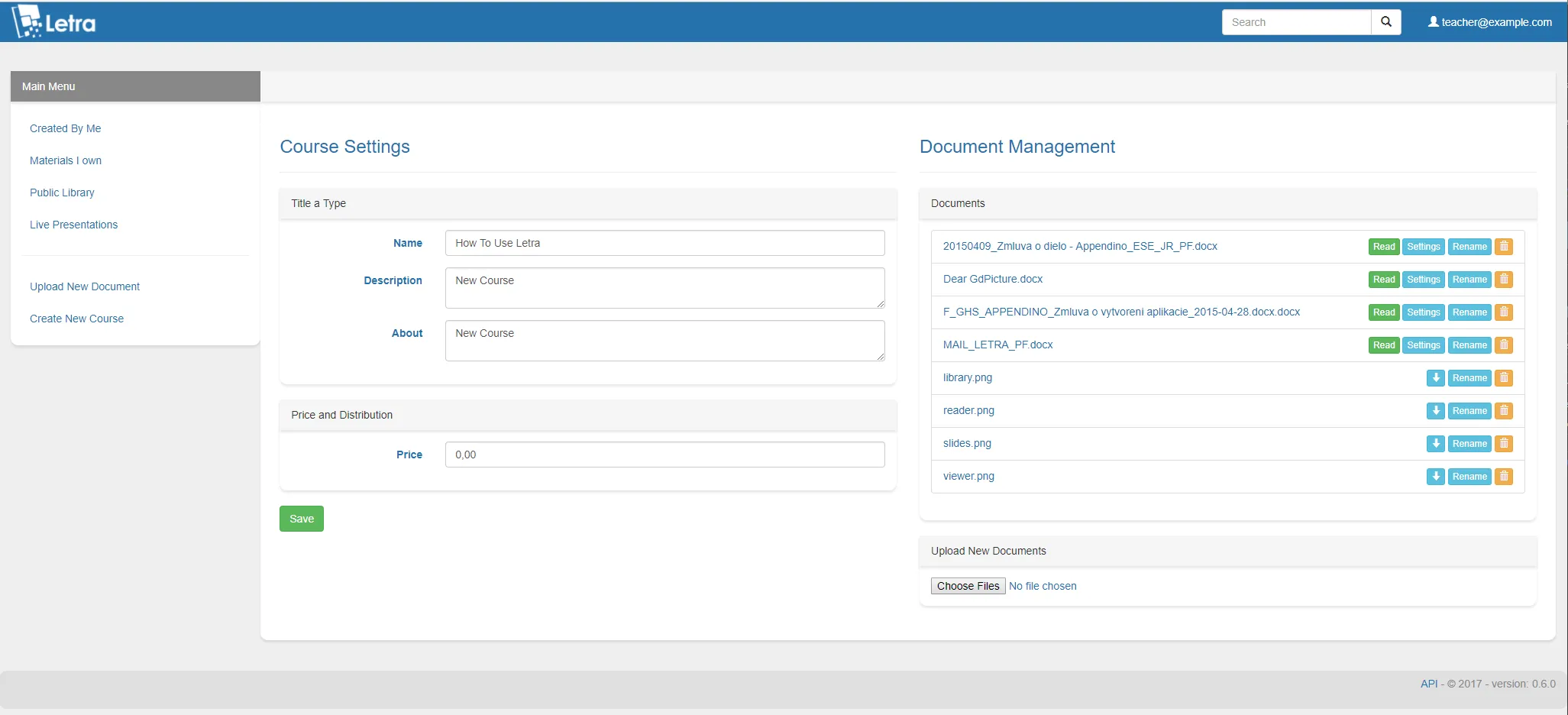Delete viewer.png with trash icon
This screenshot has width=1568, height=715.
click(x=1504, y=477)
